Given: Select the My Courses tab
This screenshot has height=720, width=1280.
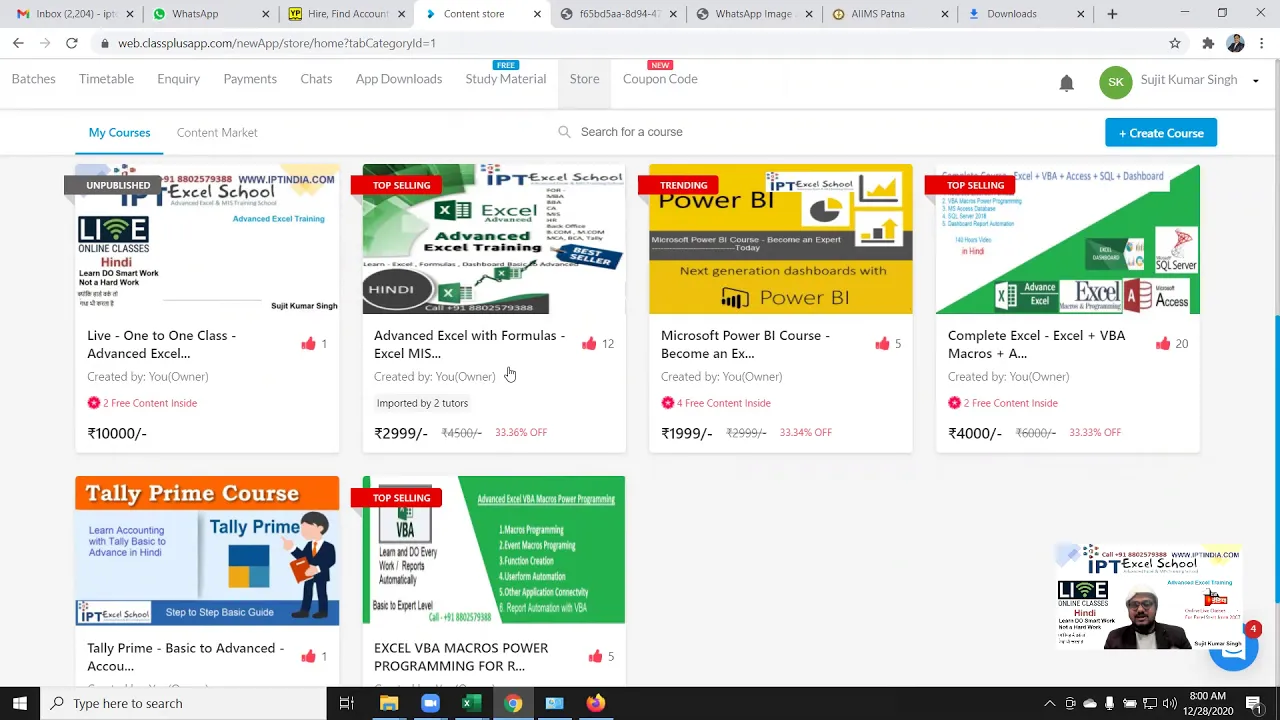Looking at the screenshot, I should (119, 132).
